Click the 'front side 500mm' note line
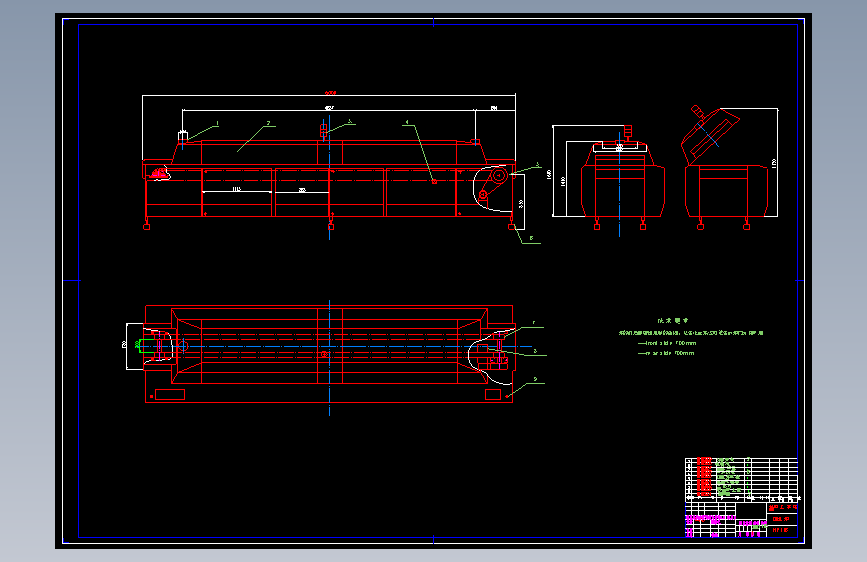This screenshot has height=562, width=867. pyautogui.click(x=667, y=343)
